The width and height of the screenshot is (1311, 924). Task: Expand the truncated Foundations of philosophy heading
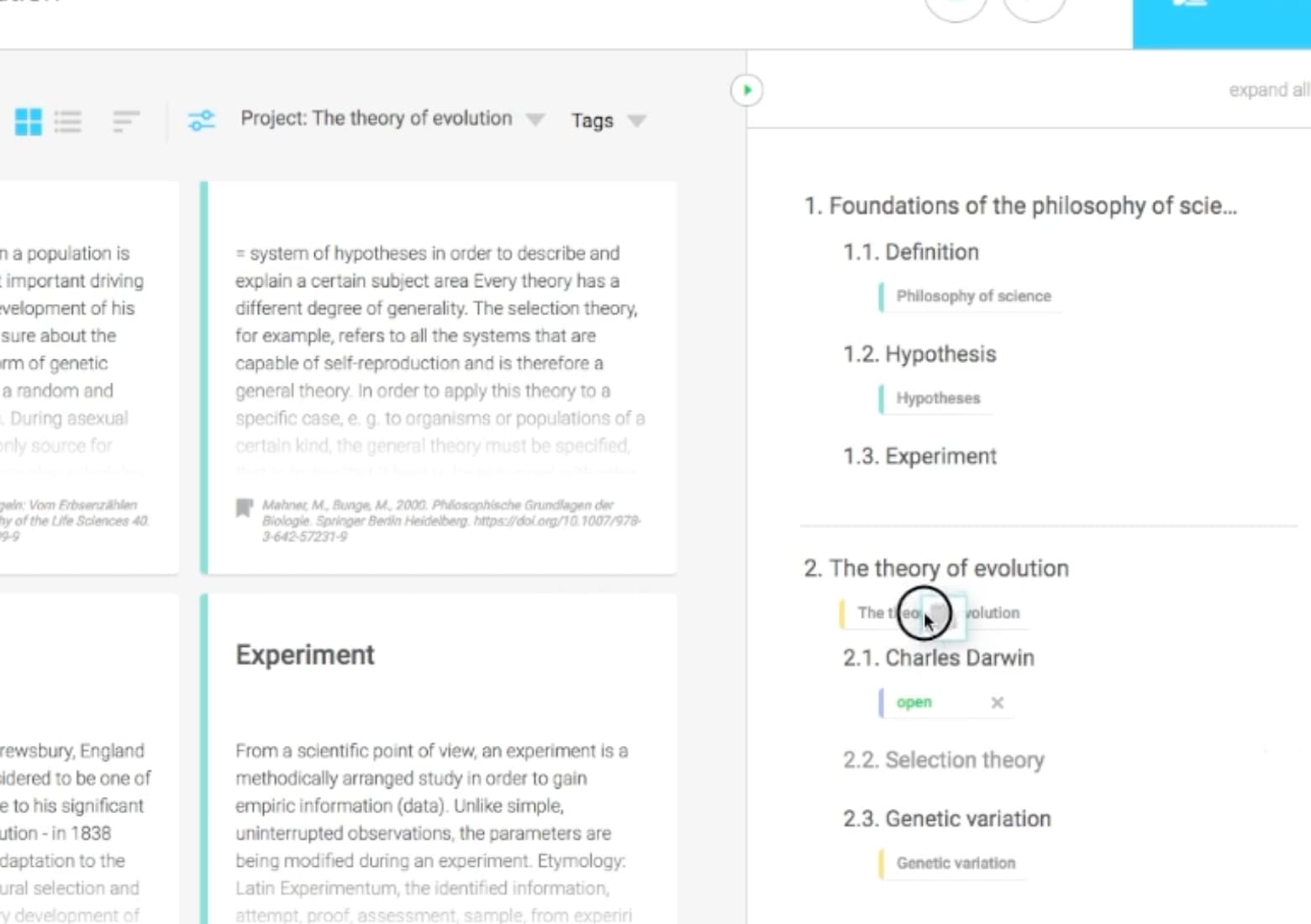[1020, 205]
